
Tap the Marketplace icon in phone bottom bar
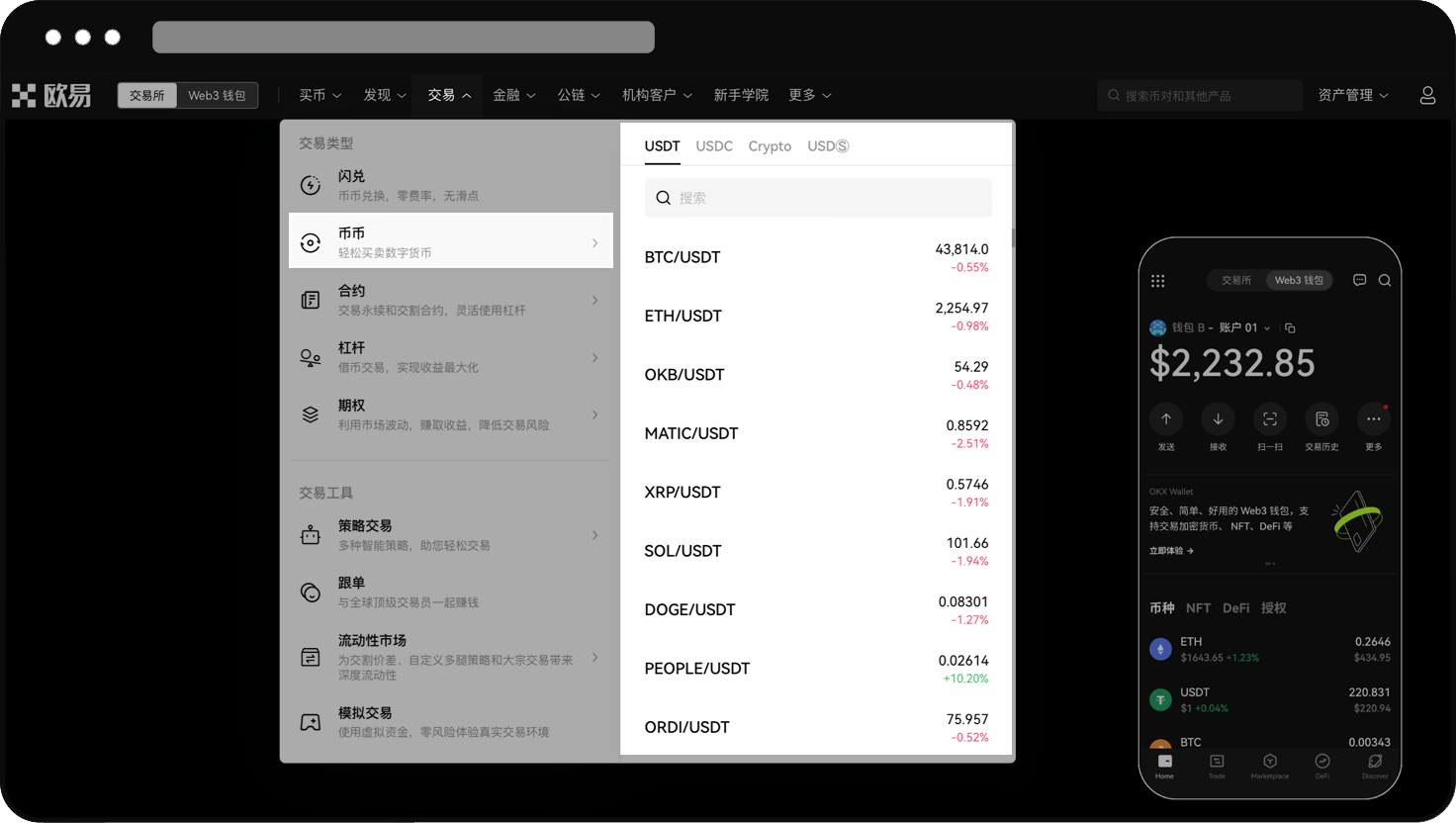click(x=1270, y=762)
